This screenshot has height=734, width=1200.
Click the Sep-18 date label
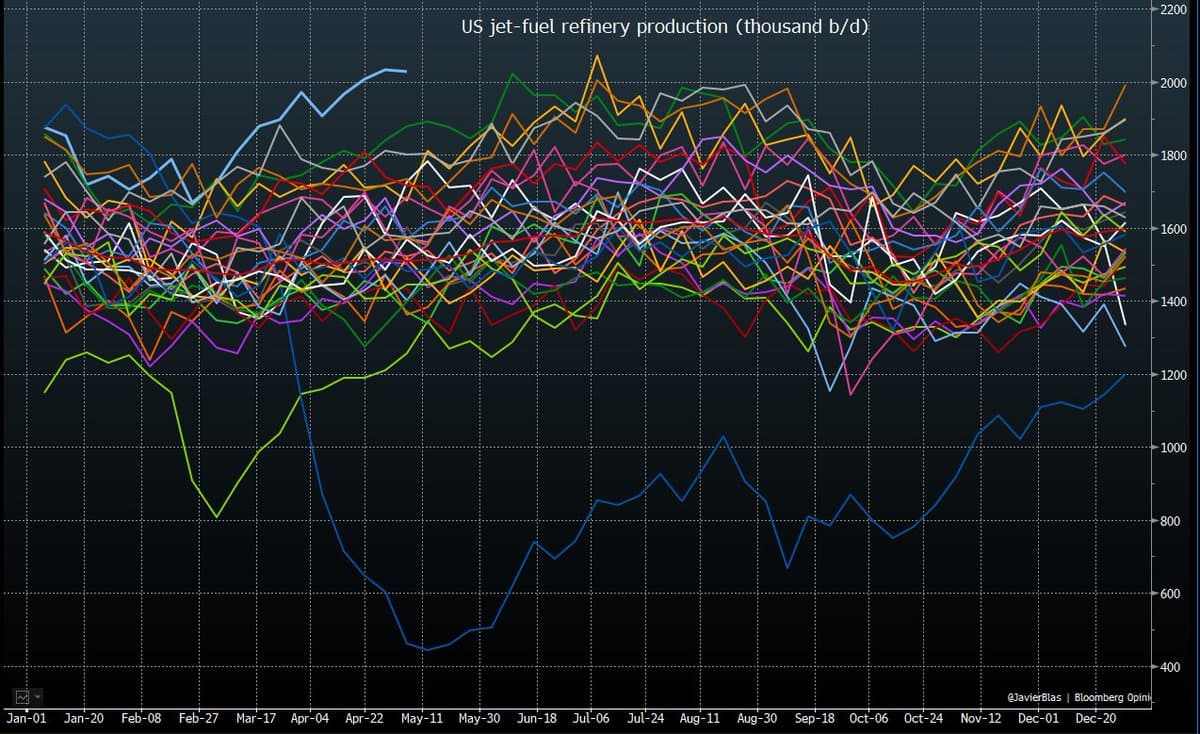click(x=815, y=718)
